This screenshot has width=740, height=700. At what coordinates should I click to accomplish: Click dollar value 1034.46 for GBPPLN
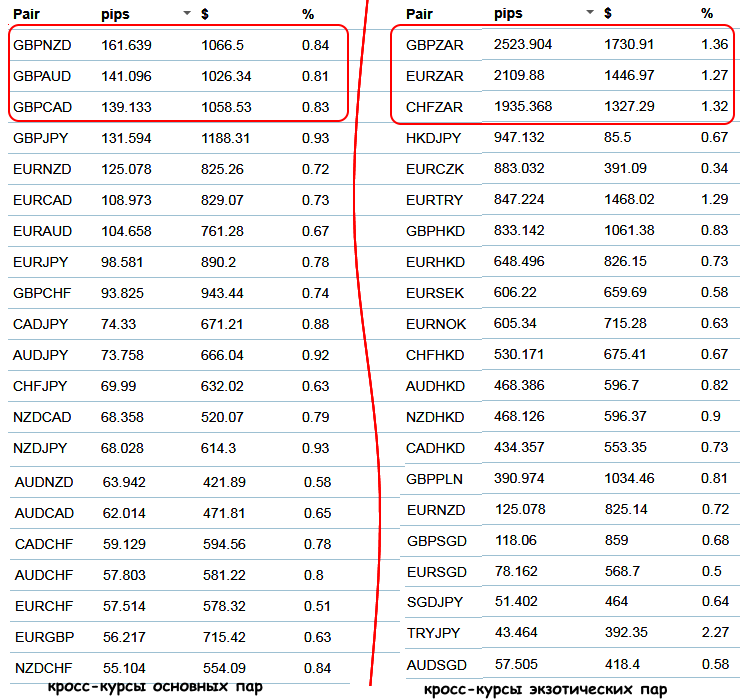629,479
